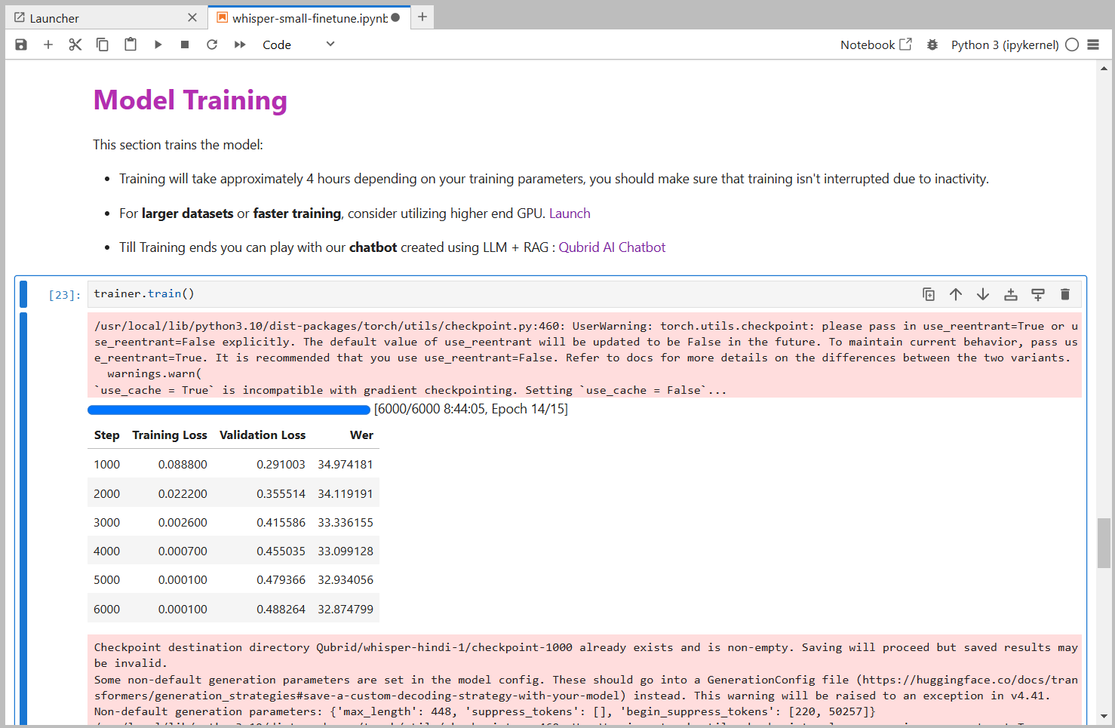1115x728 pixels.
Task: Open the Code cell type dropdown
Action: click(298, 45)
